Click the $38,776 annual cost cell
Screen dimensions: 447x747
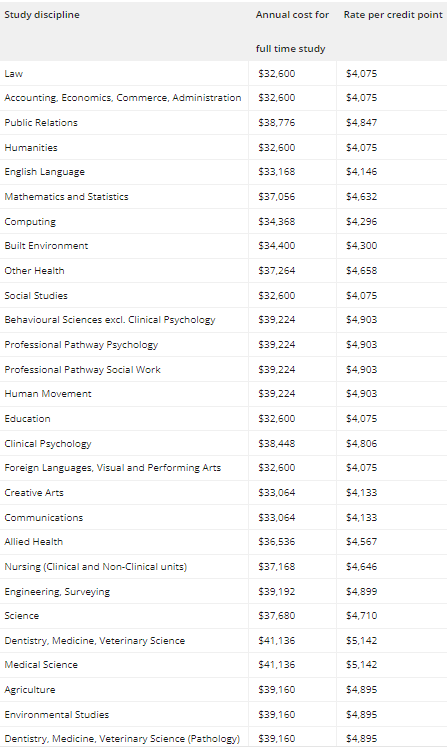point(277,122)
